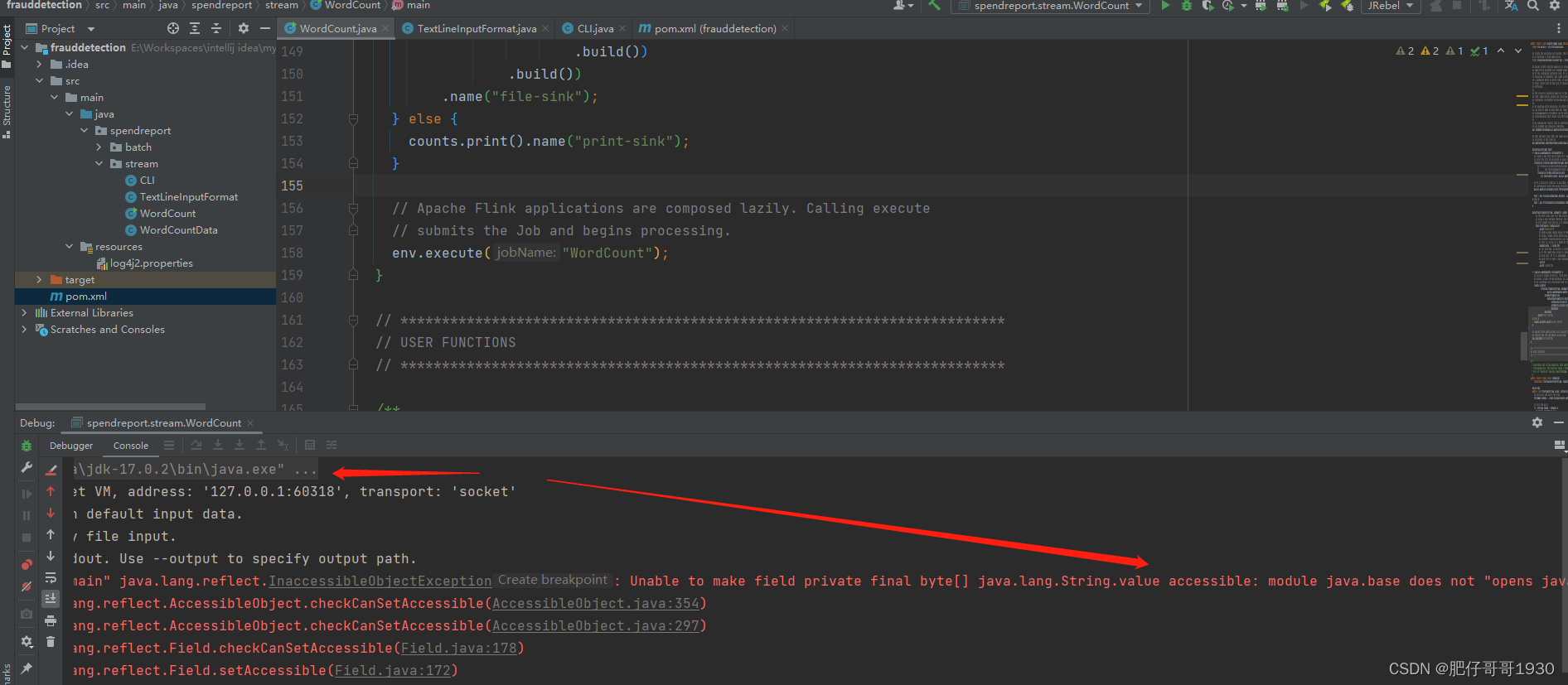Image resolution: width=1568 pixels, height=685 pixels.
Task: Expand the target folder
Action: click(39, 280)
